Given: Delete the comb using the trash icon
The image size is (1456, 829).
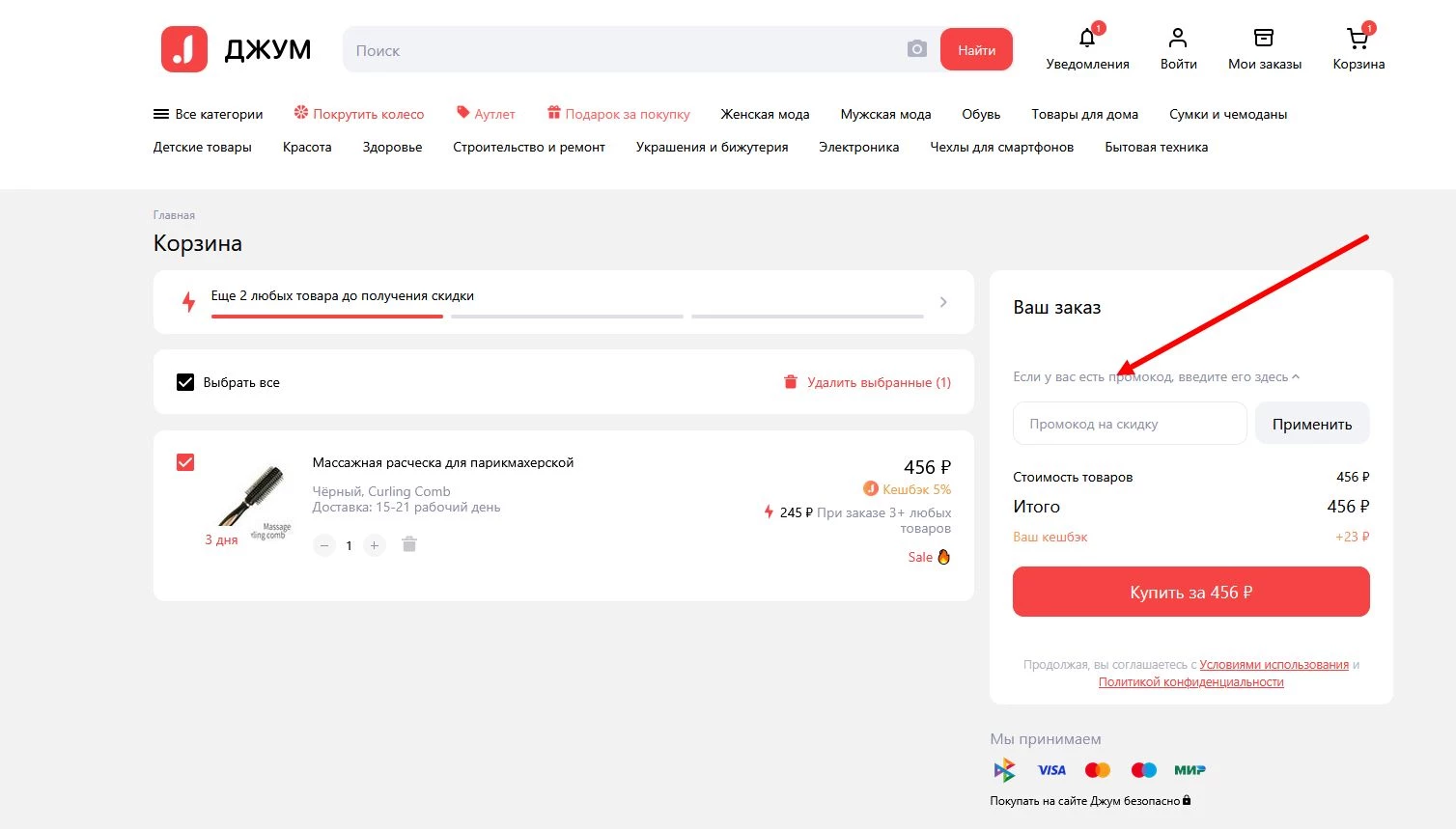Looking at the screenshot, I should click(408, 544).
